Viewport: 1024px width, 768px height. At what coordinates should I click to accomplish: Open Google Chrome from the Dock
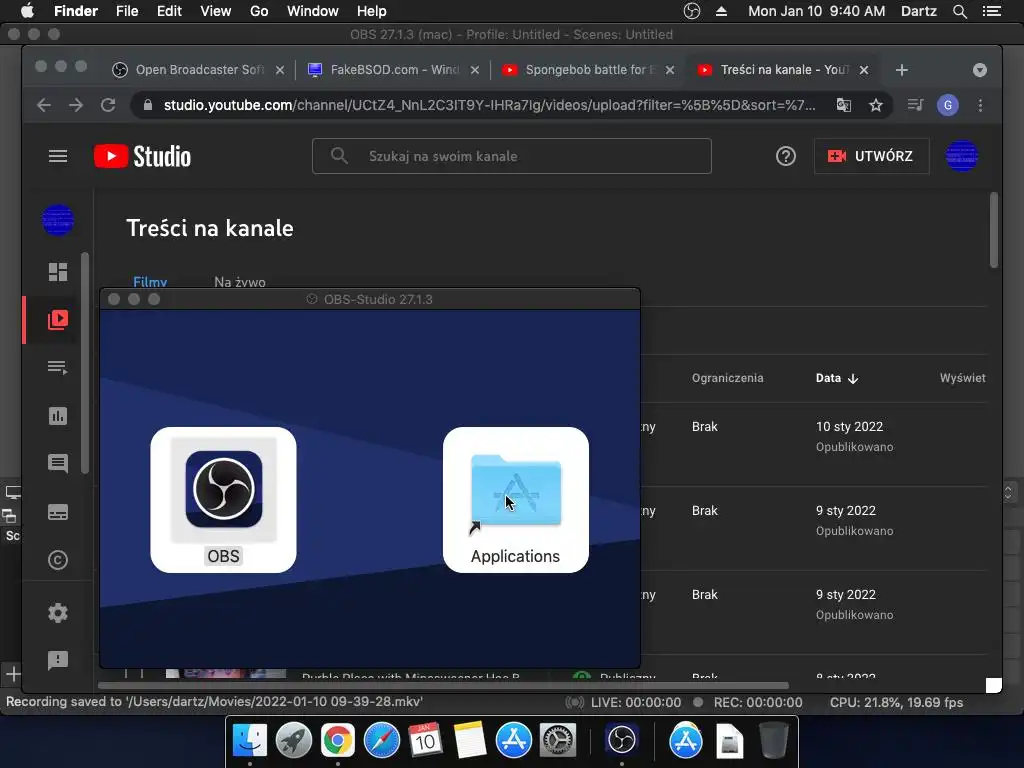pyautogui.click(x=338, y=741)
